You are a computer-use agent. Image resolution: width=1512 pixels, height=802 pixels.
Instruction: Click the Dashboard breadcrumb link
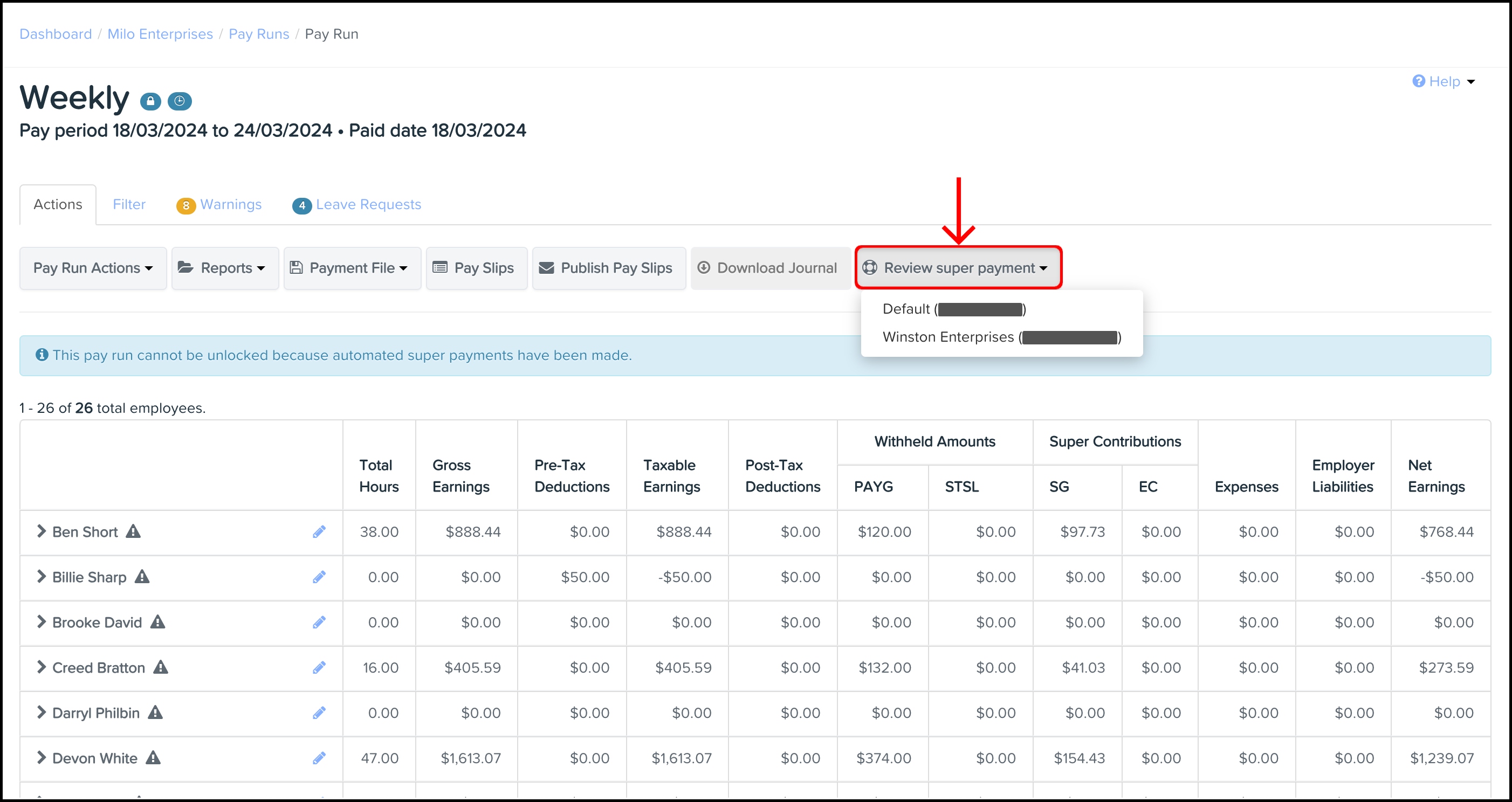pyautogui.click(x=55, y=33)
